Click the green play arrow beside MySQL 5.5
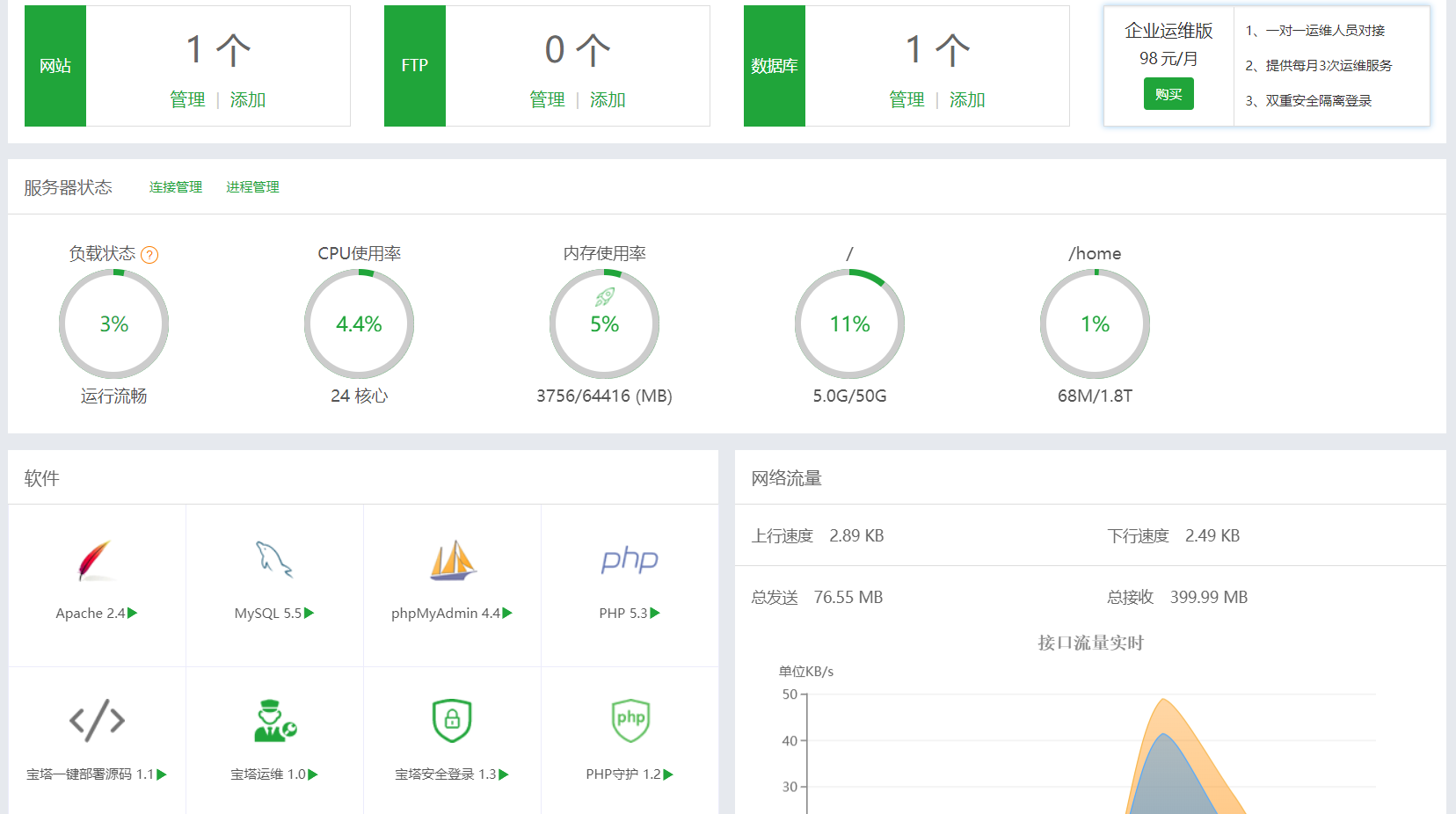The height and width of the screenshot is (814, 1456). (x=309, y=613)
